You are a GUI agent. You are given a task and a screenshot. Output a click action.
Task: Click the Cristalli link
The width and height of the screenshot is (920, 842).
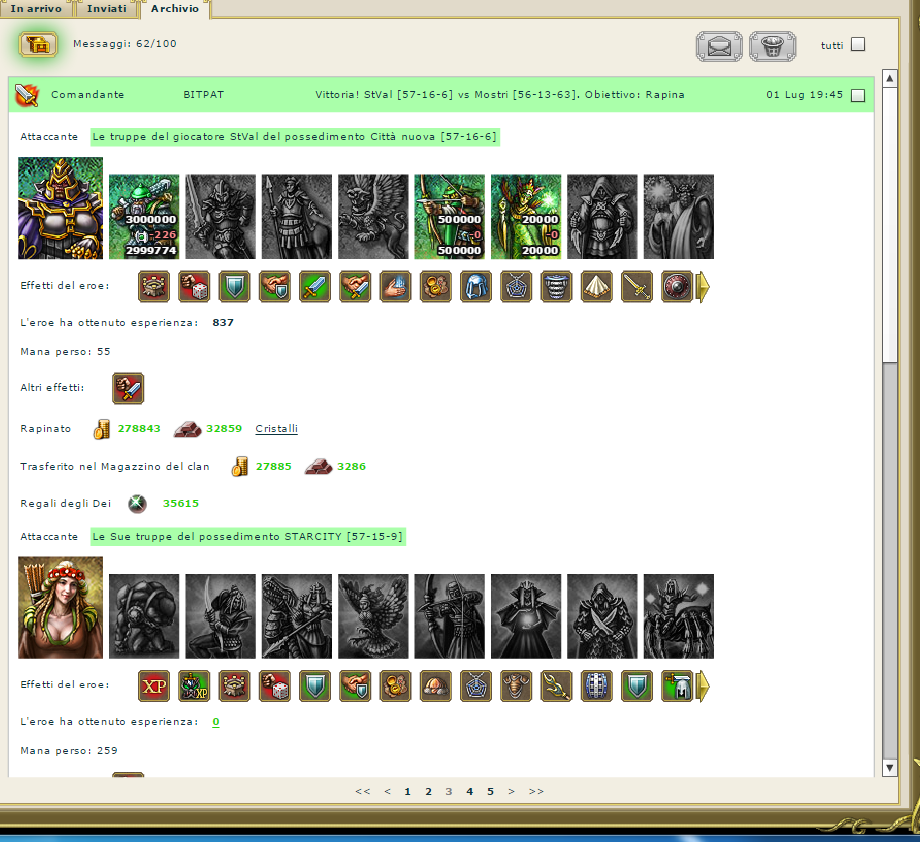coord(276,429)
